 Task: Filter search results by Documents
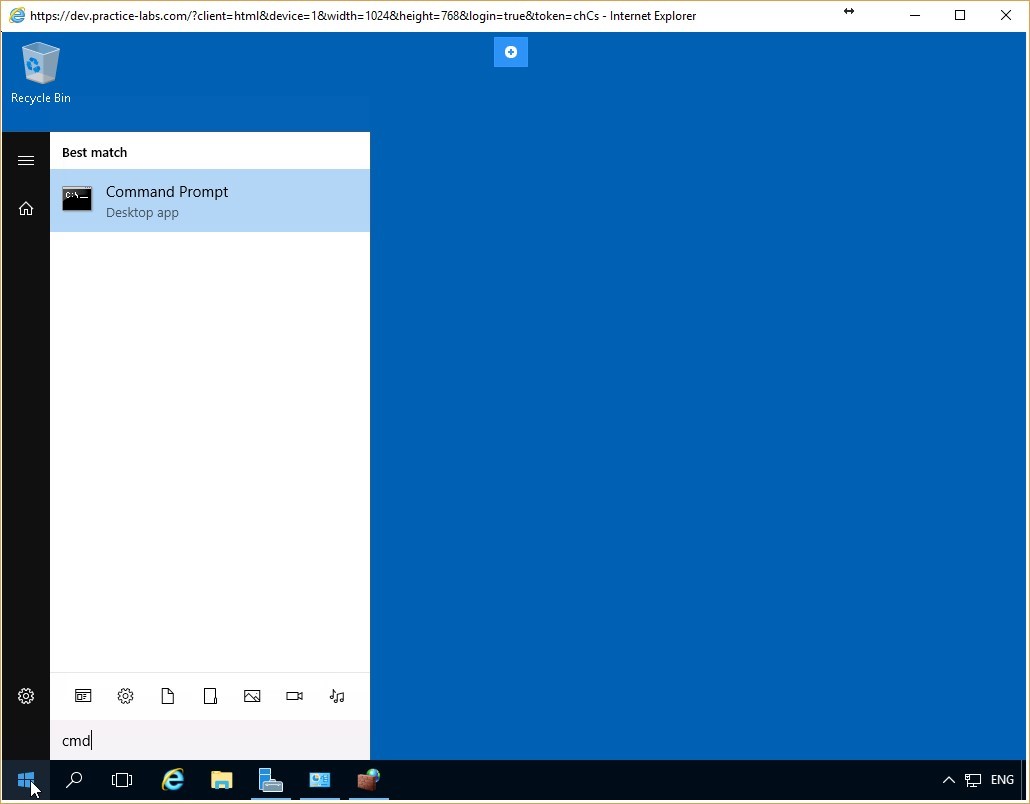(x=168, y=696)
